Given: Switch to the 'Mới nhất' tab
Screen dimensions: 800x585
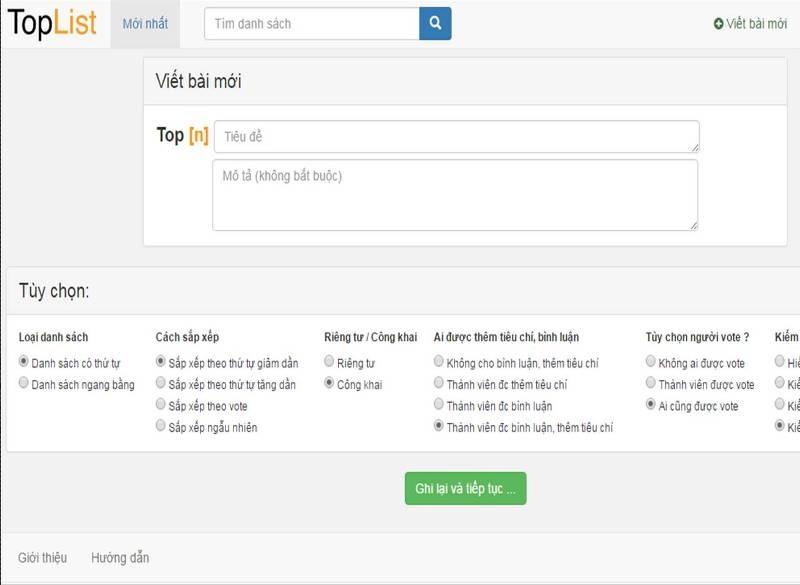Looking at the screenshot, I should click(x=145, y=23).
